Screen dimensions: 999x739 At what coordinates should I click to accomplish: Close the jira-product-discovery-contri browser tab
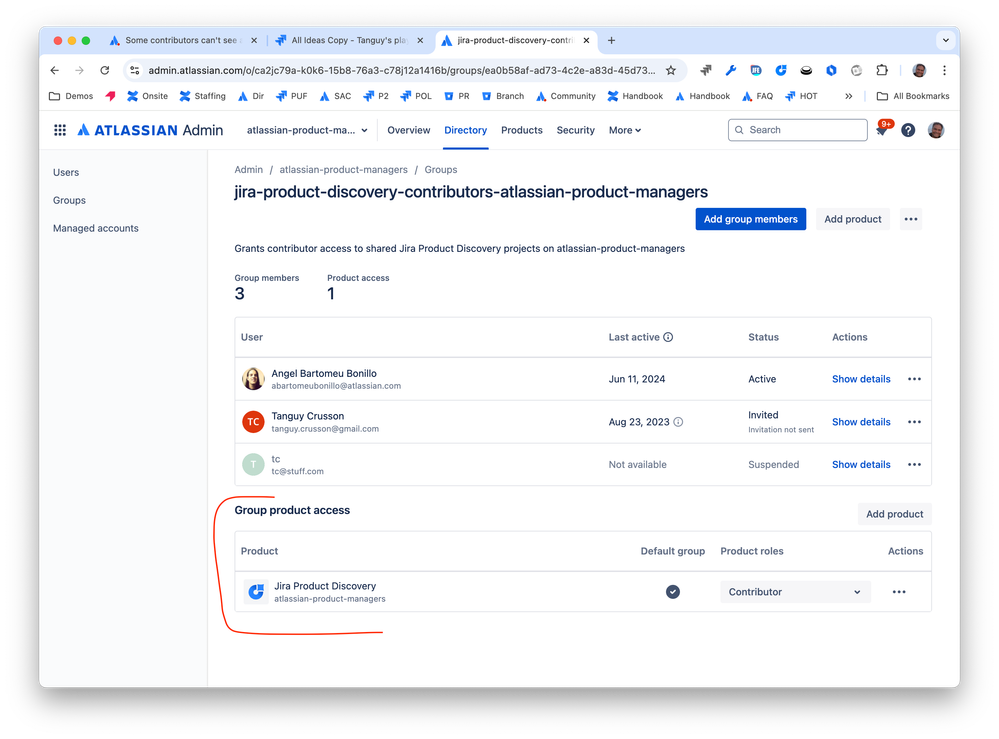[x=586, y=40]
